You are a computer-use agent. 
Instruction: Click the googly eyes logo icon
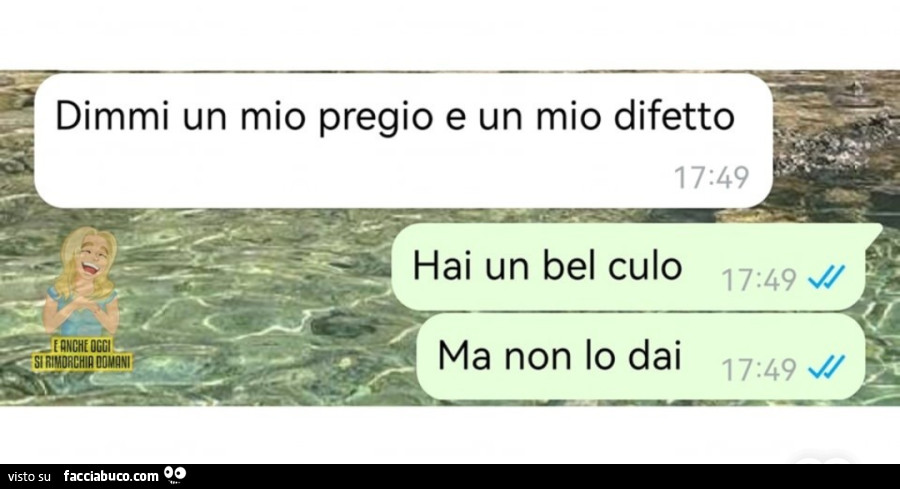(174, 474)
